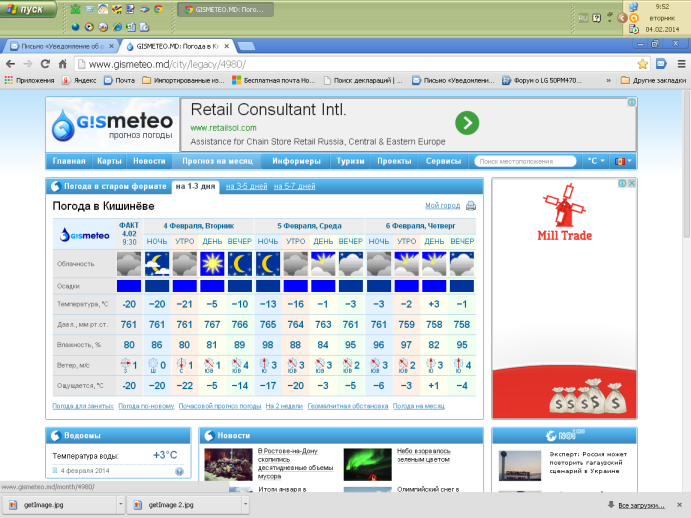This screenshot has height=518, width=691.
Task: Open the bookmarks overflow chevron
Action: [608, 80]
